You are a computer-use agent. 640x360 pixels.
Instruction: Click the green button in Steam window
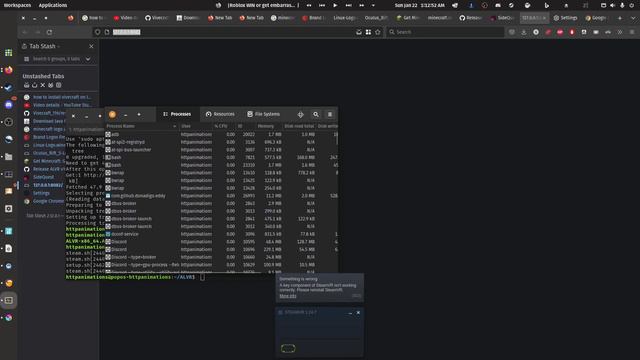tap(288, 348)
